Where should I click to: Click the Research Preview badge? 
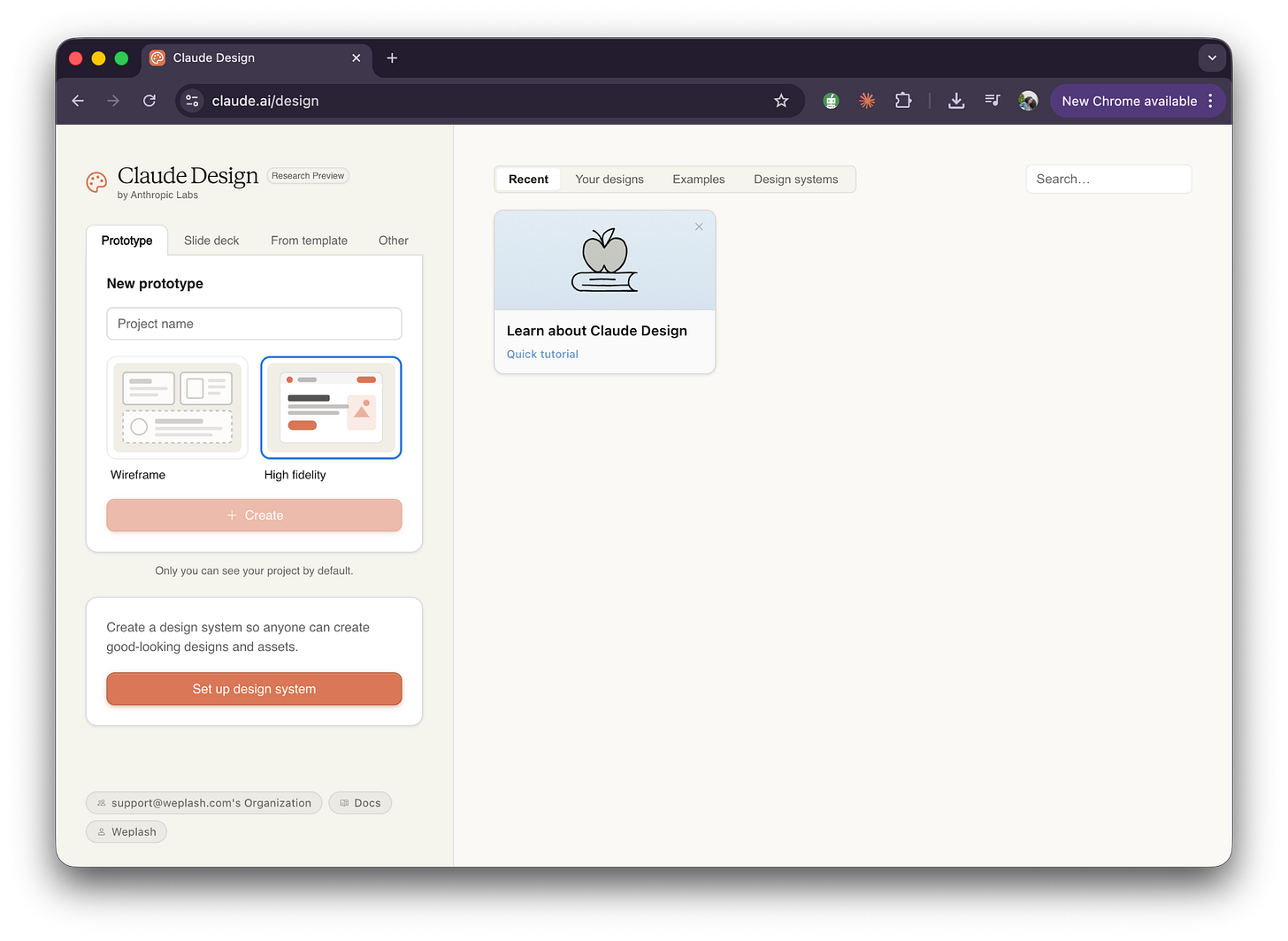308,176
